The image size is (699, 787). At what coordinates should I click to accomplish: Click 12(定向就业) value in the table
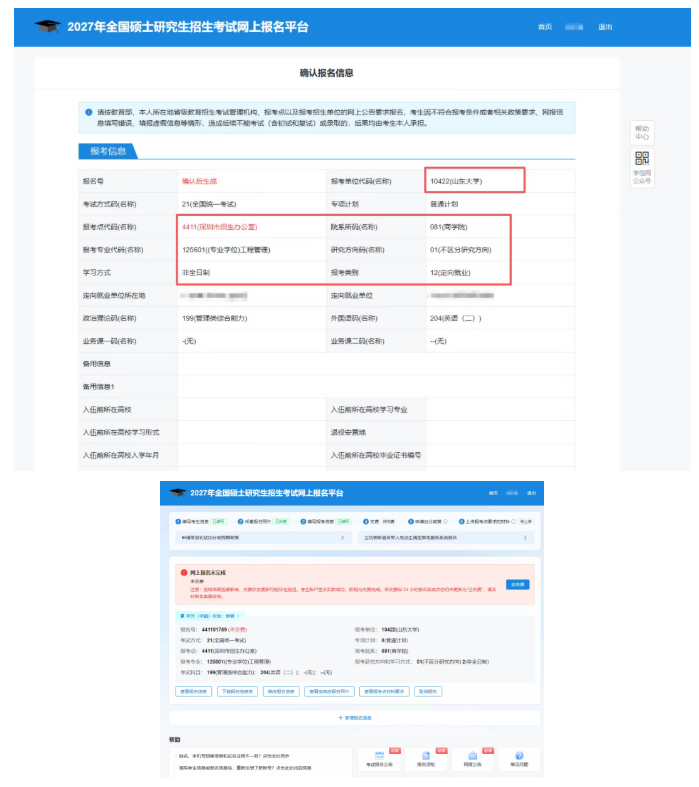450,273
